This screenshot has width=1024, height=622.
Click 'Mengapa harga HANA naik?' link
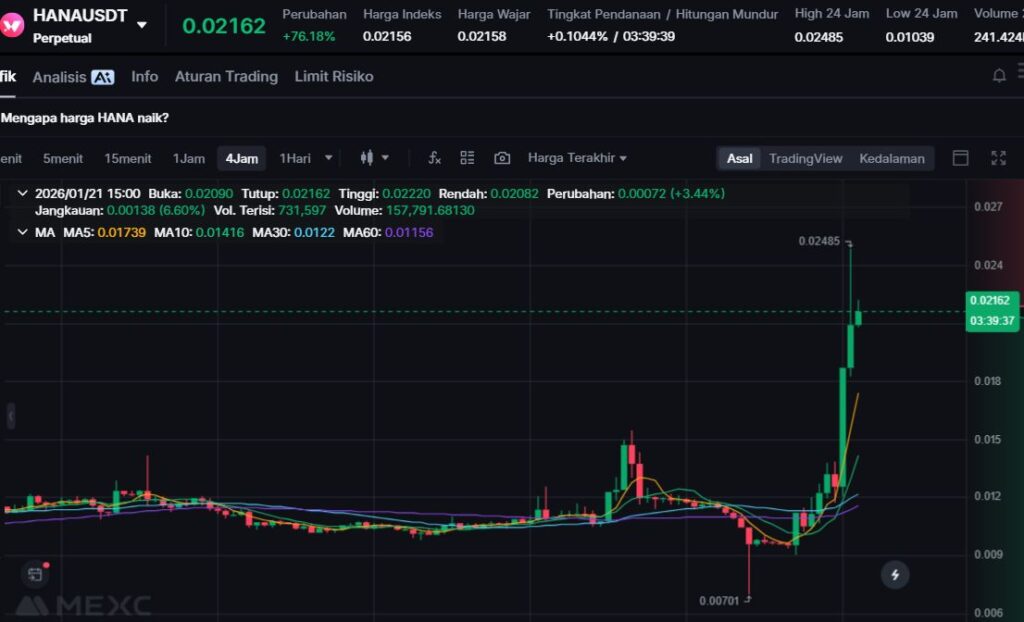coord(86,118)
